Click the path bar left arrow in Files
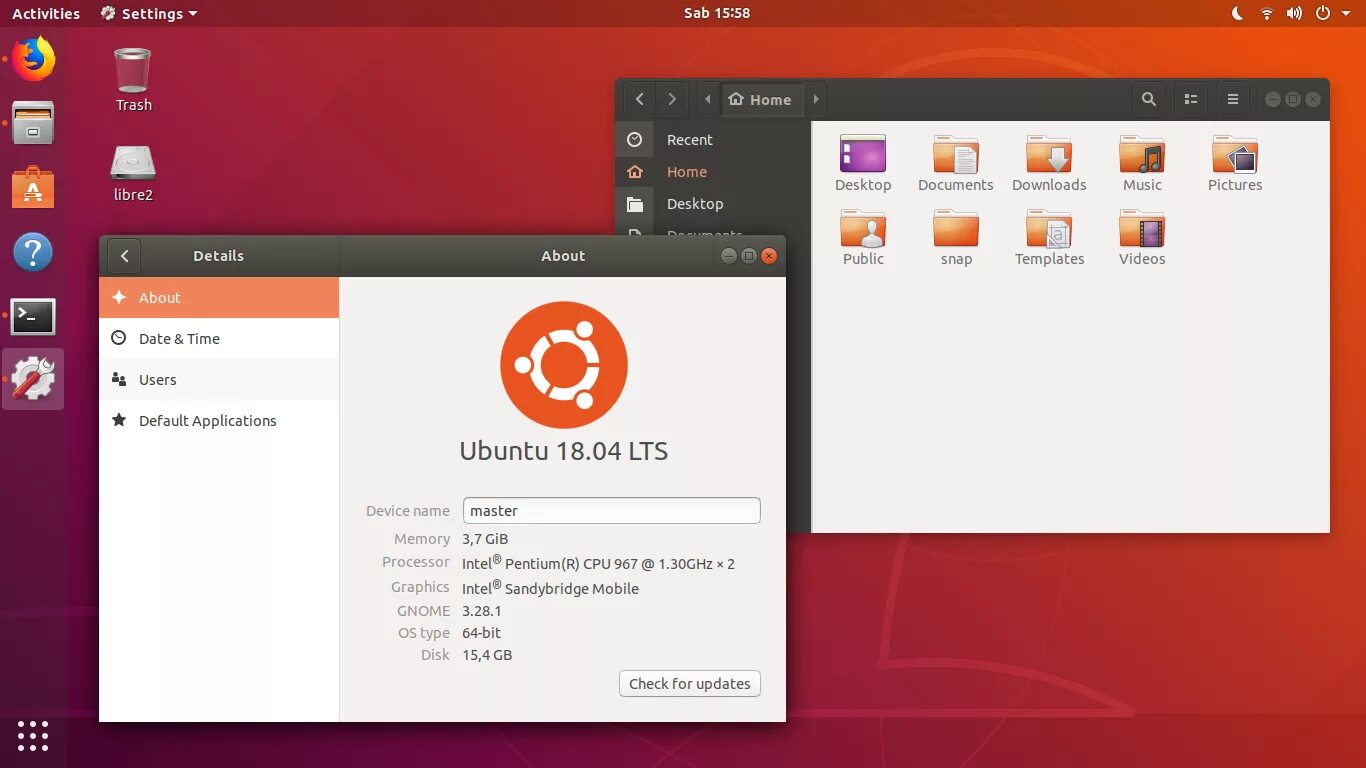The height and width of the screenshot is (768, 1366). 708,99
